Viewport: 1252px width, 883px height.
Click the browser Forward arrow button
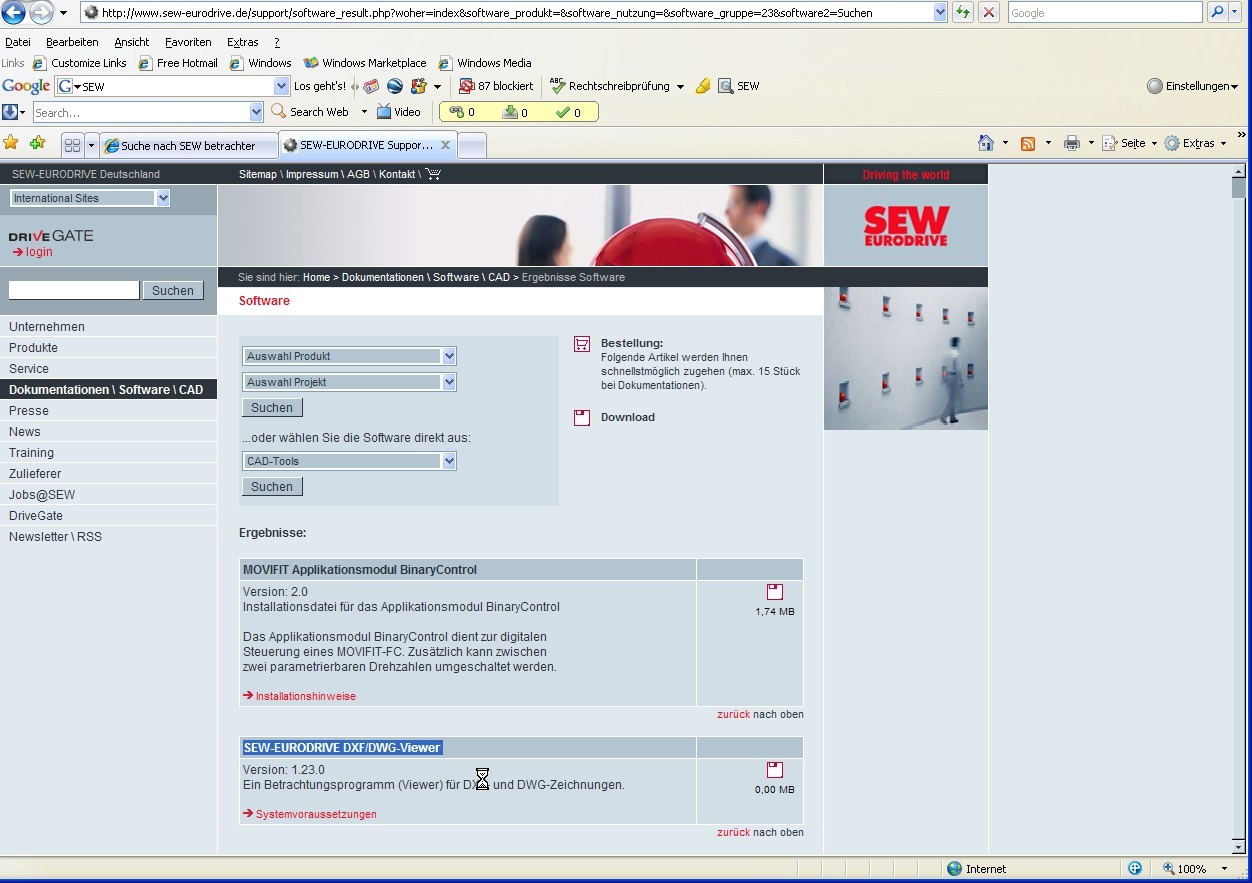coord(41,13)
